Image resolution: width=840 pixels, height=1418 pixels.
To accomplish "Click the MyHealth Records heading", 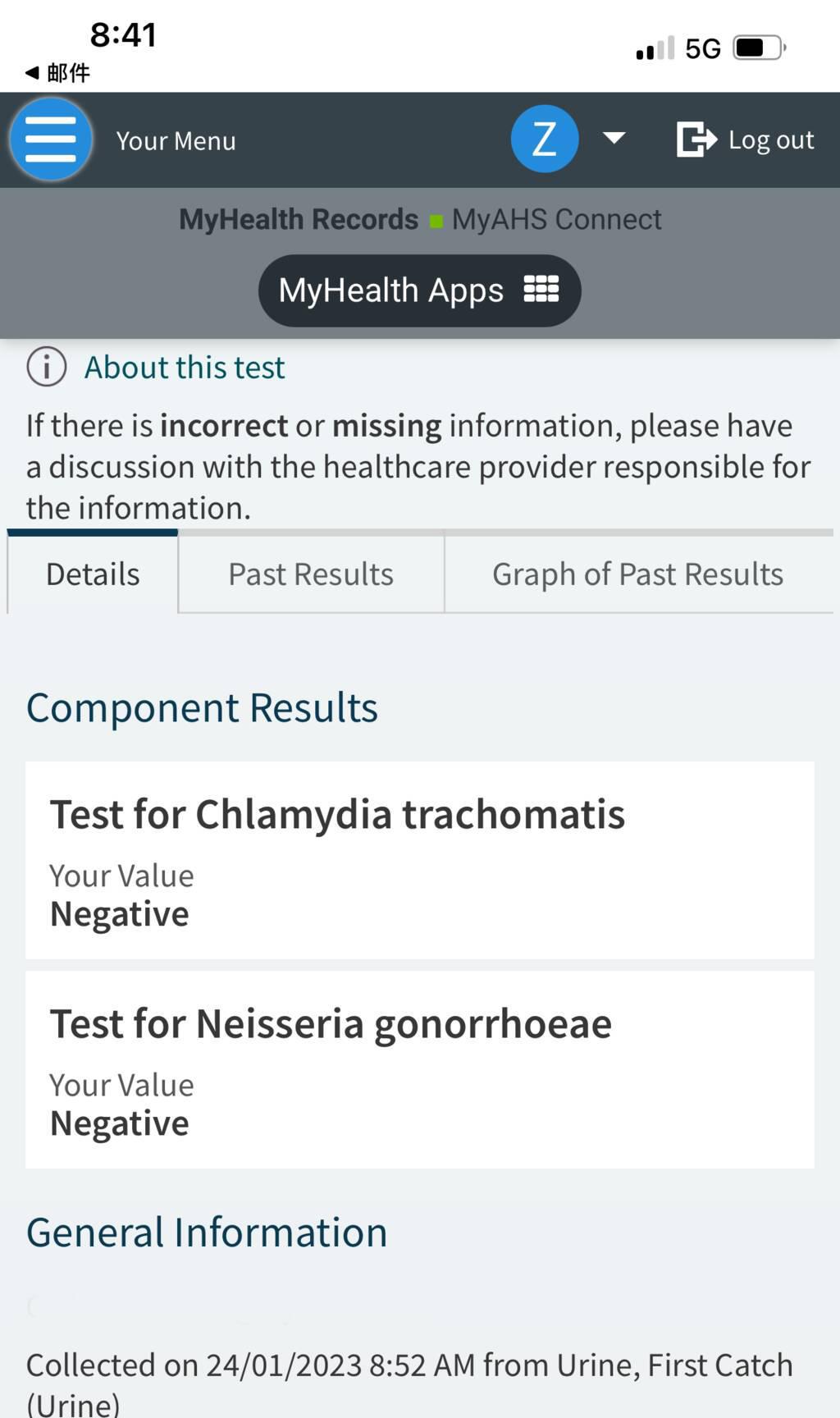I will click(x=299, y=219).
